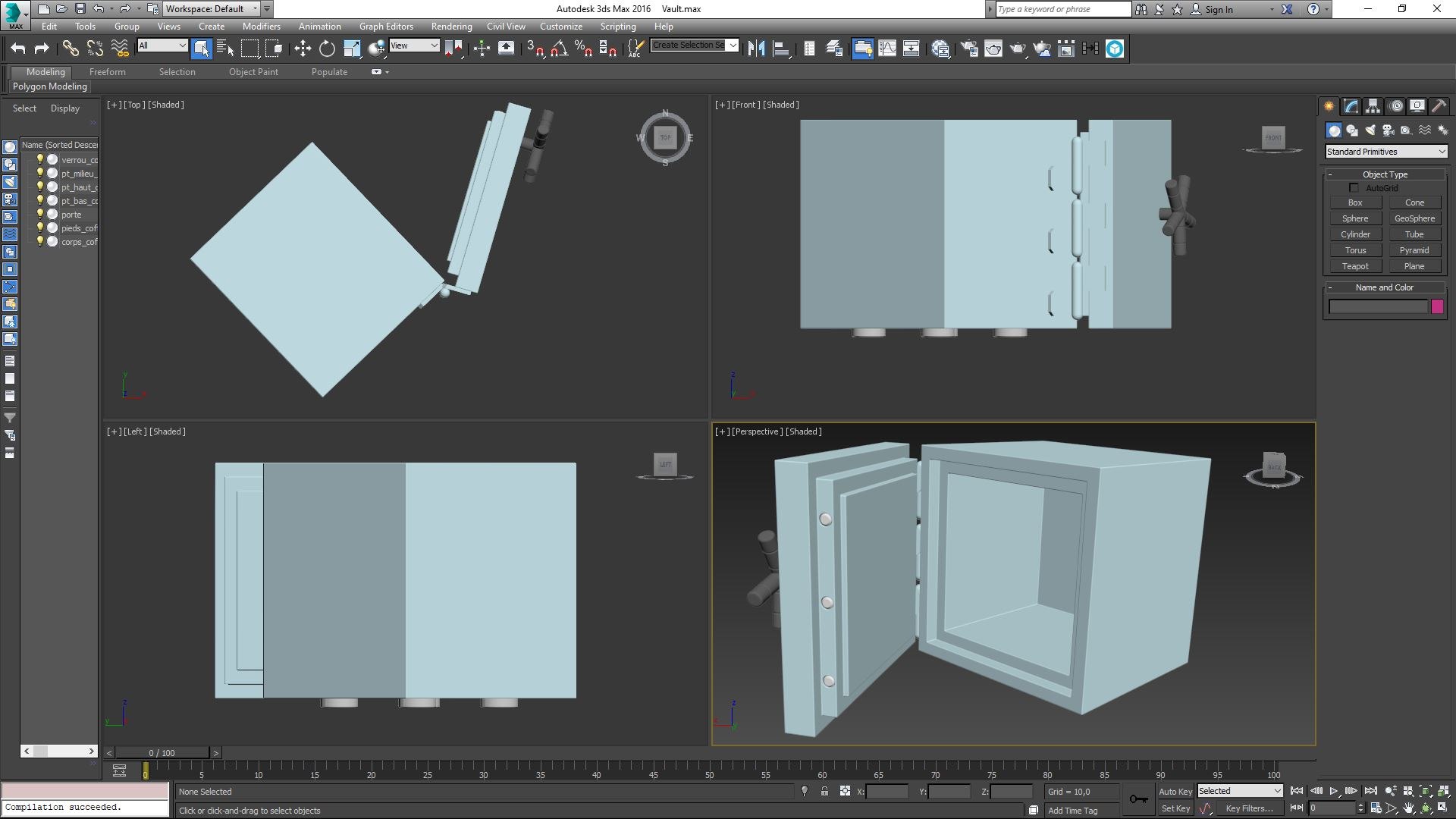This screenshot has height=819, width=1456.
Task: Click the Redo arrow in main toolbar
Action: 42,49
